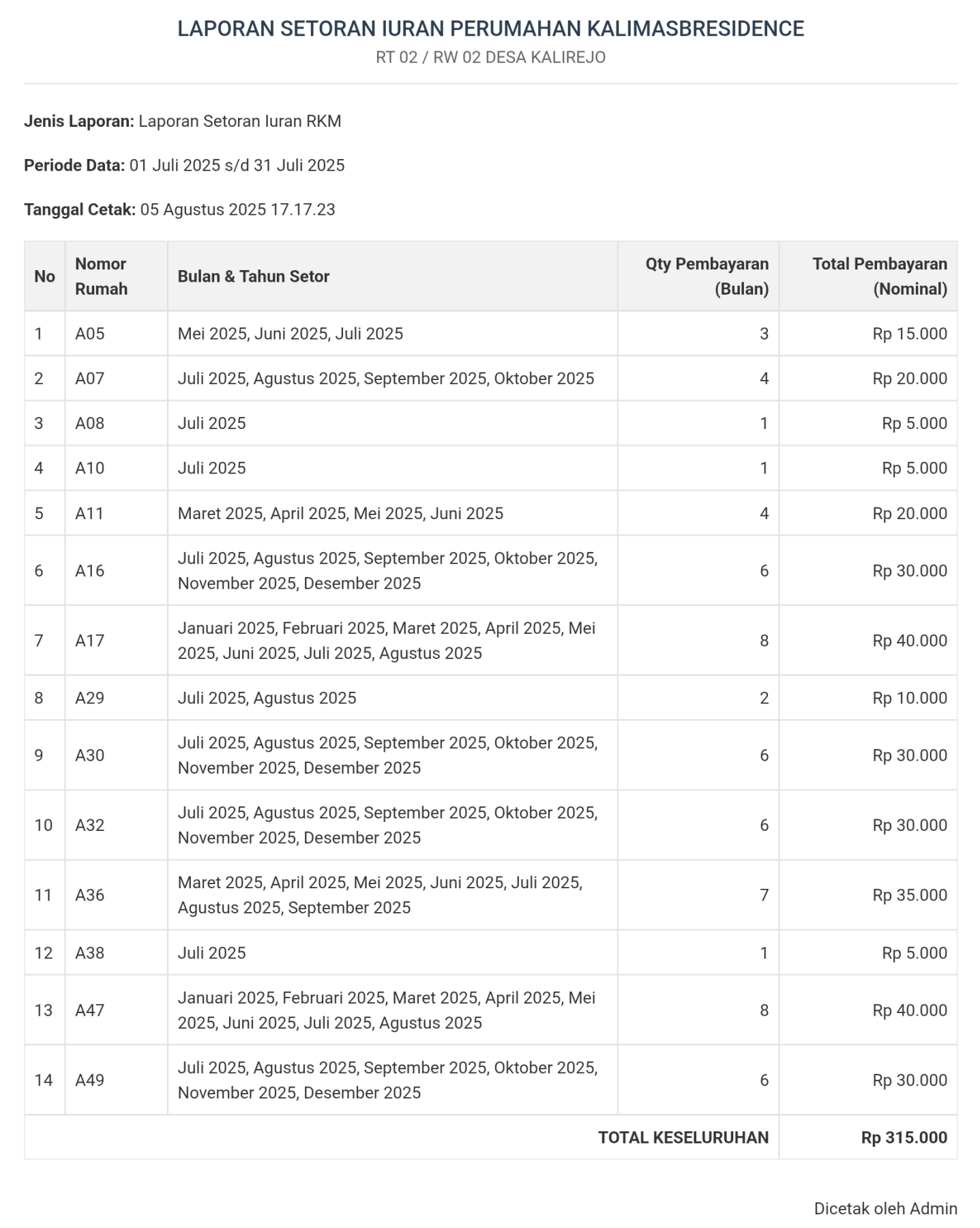This screenshot has width=980, height=1228.
Task: Click the TOTAL KESELURUHAN label
Action: click(x=683, y=1137)
